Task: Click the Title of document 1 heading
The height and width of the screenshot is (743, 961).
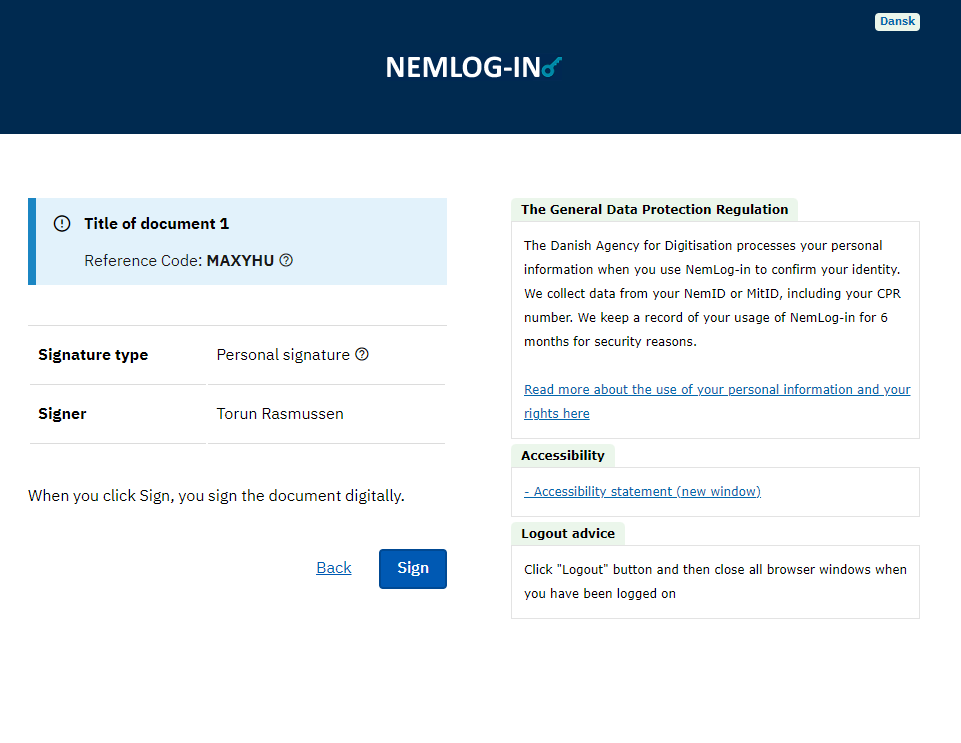Action: coord(157,224)
